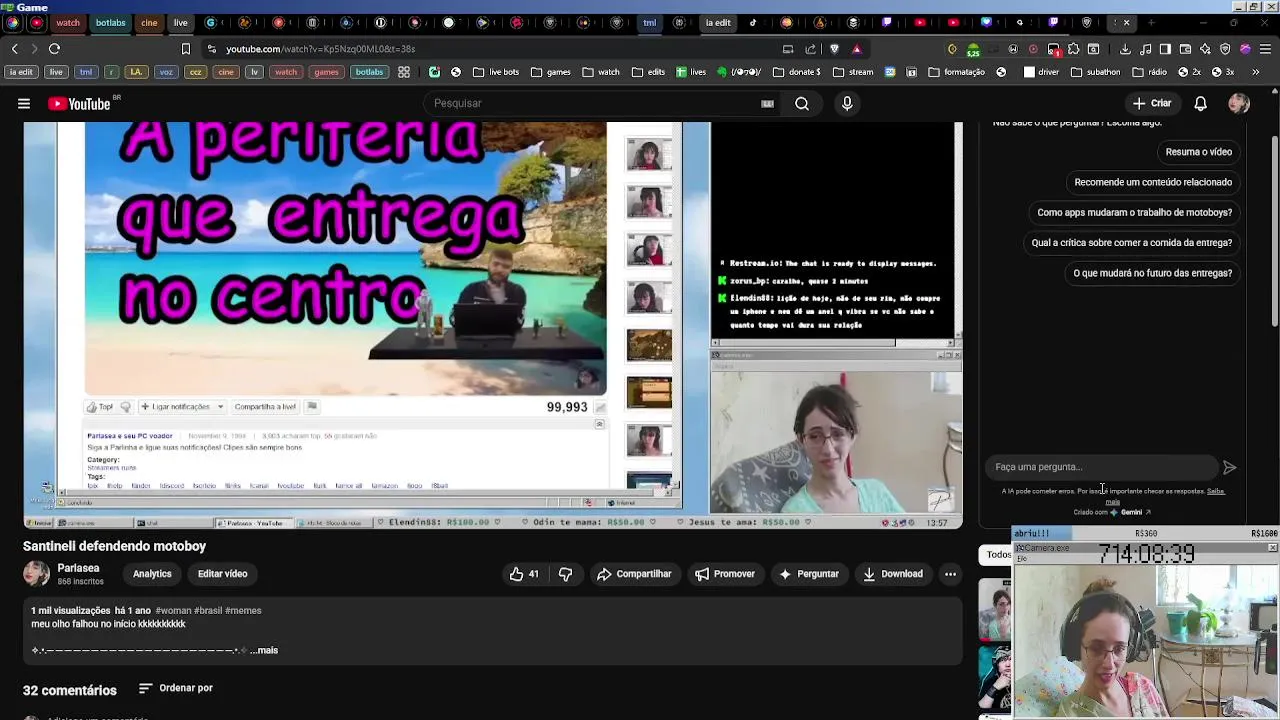
Task: Open the 'subathon' bookmarks folder
Action: (1096, 72)
